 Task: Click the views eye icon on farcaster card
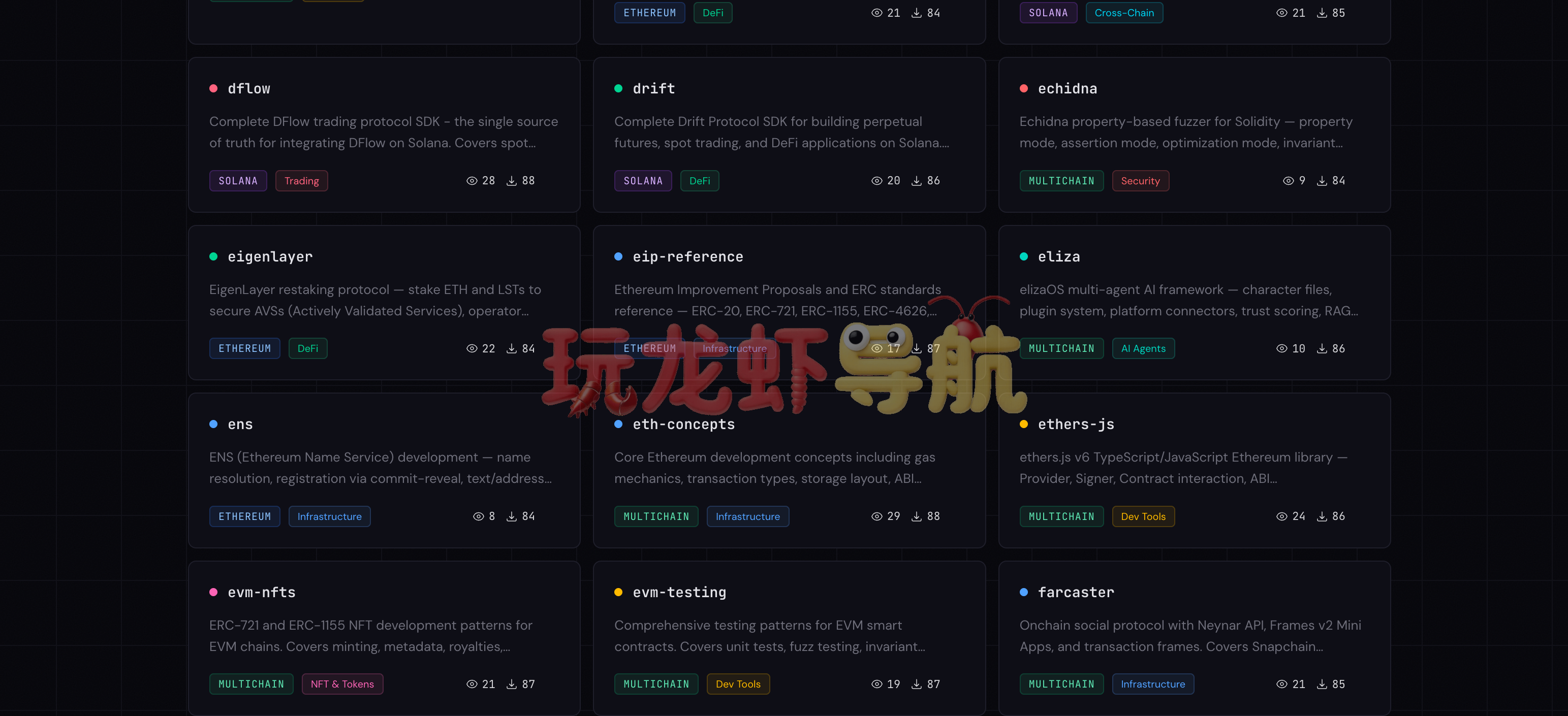1281,685
